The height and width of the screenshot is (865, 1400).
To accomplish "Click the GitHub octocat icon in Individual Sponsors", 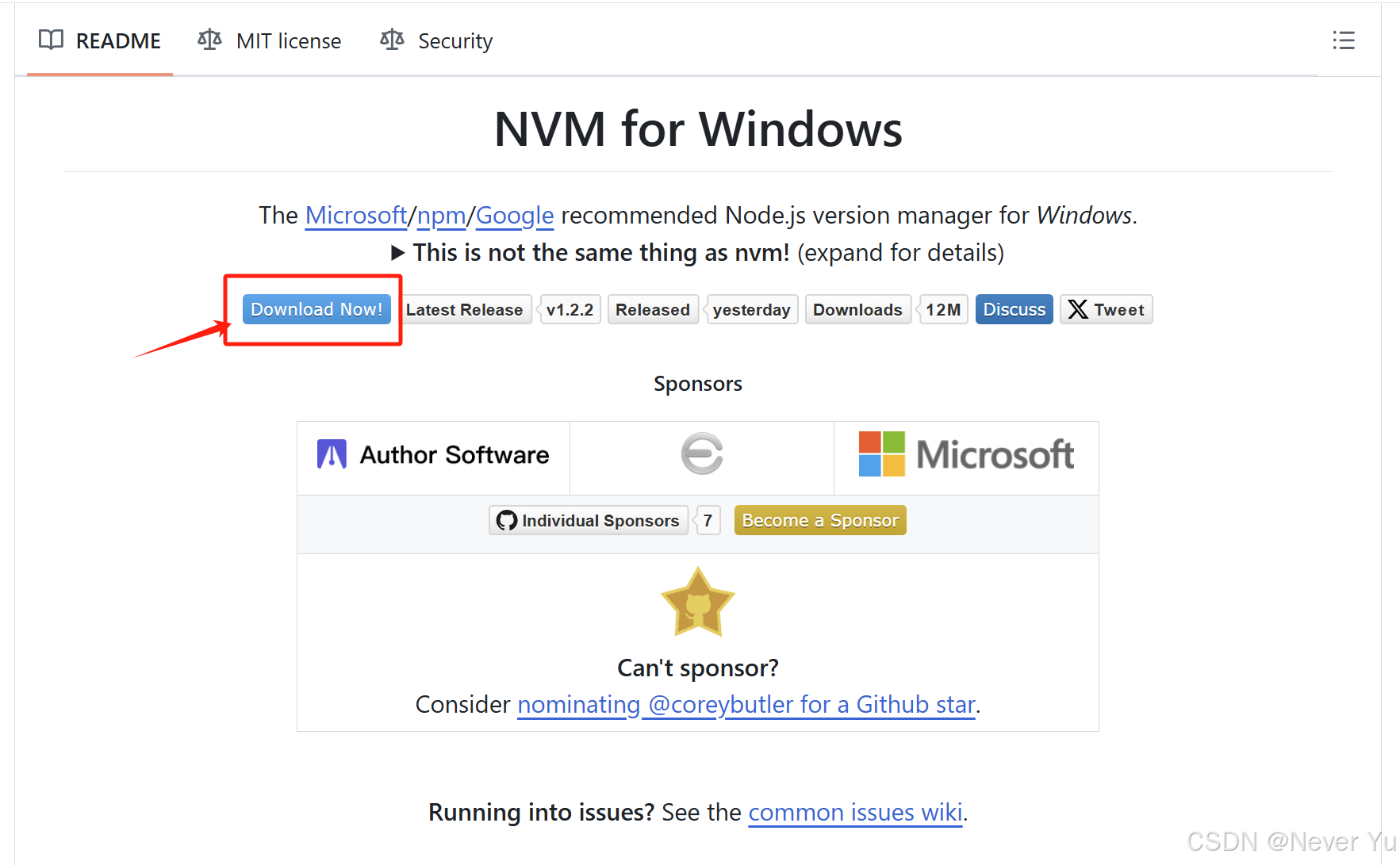I will (507, 520).
